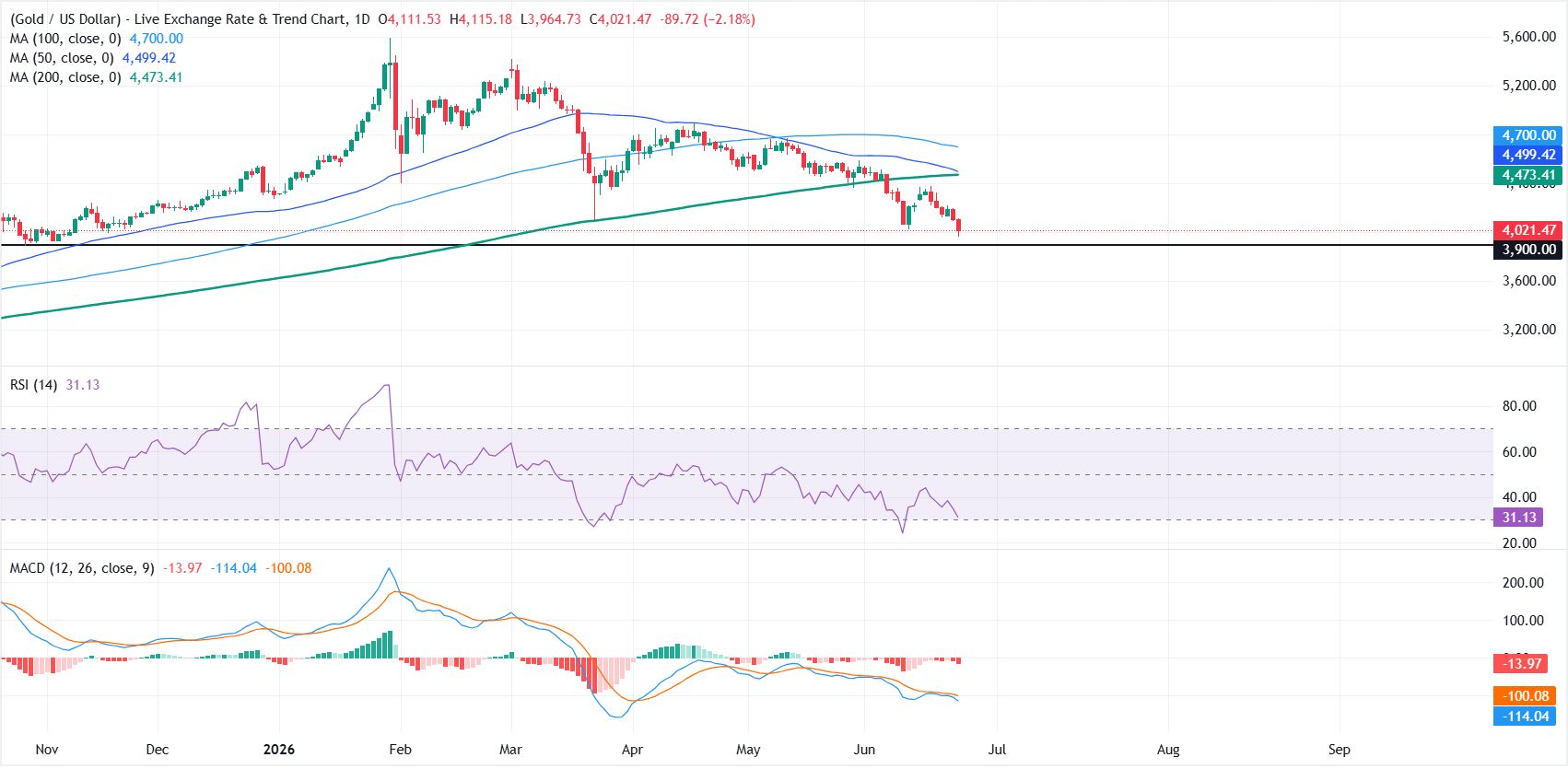Click the 3,200.00 price axis label

pos(1528,330)
